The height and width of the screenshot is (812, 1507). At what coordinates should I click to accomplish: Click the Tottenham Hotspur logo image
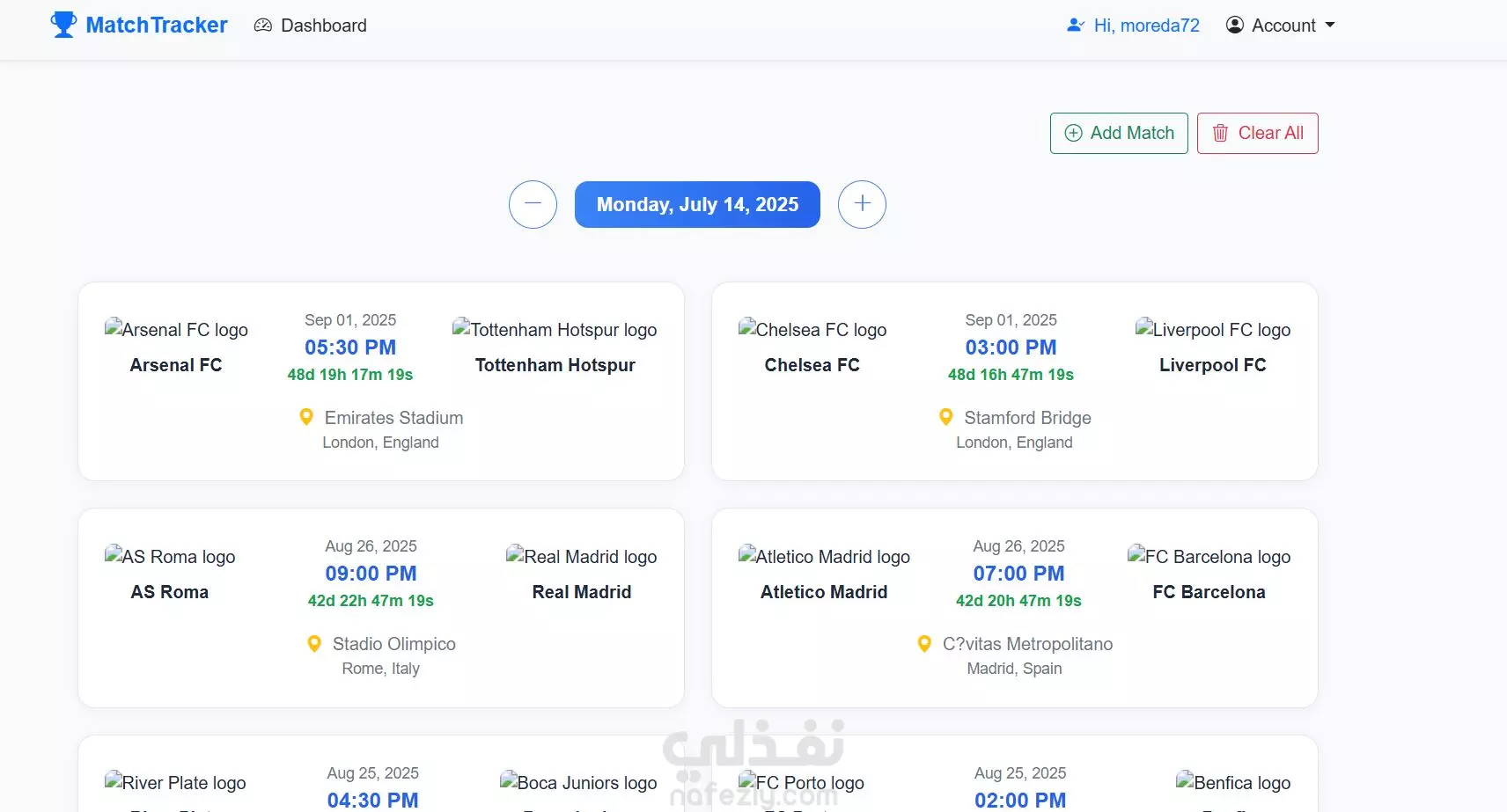(x=555, y=330)
